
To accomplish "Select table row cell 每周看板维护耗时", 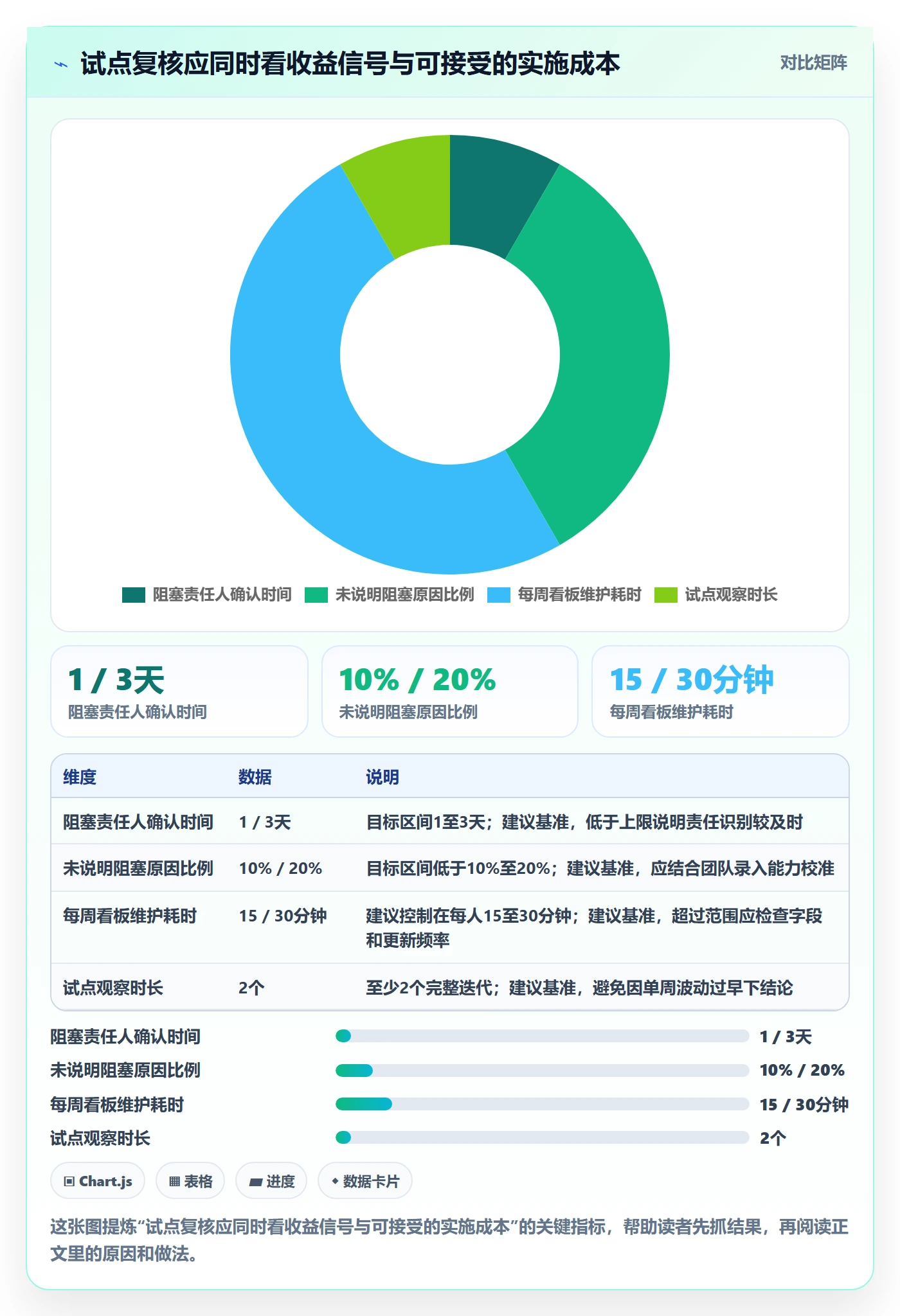I will click(x=130, y=916).
